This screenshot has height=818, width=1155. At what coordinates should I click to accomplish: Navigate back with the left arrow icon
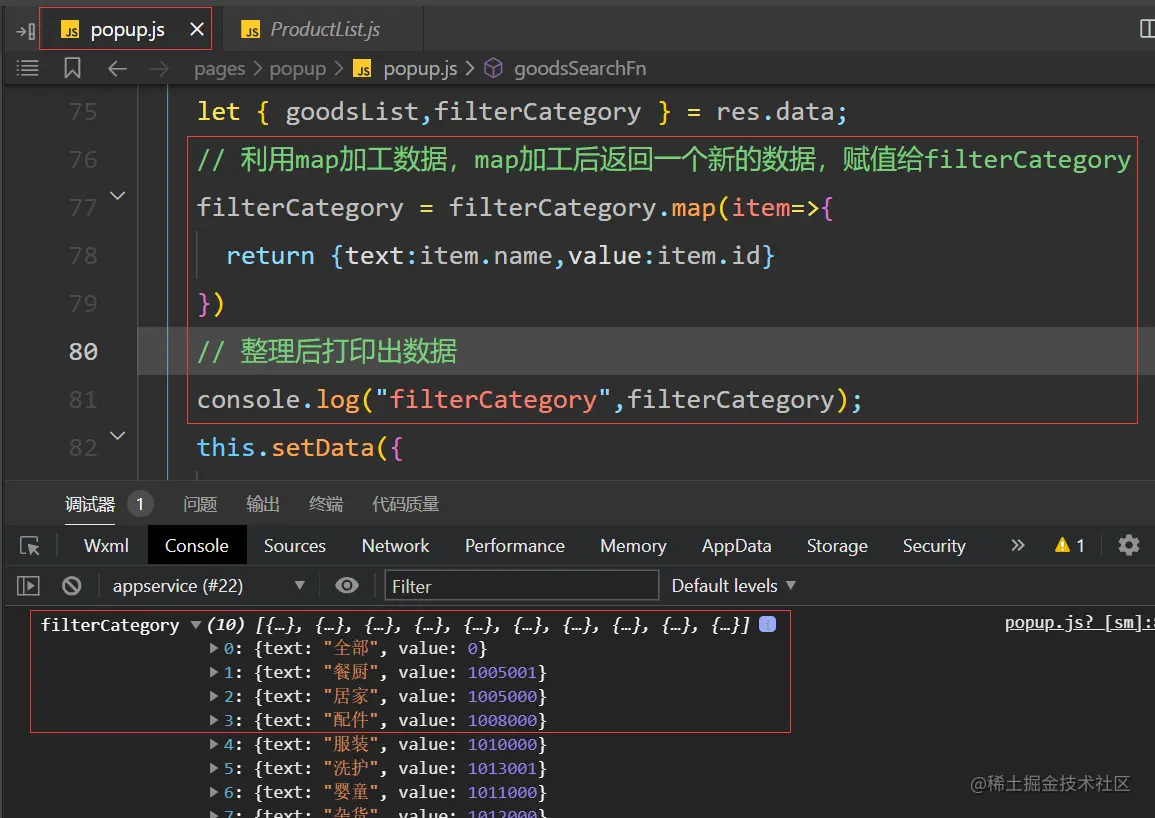117,69
